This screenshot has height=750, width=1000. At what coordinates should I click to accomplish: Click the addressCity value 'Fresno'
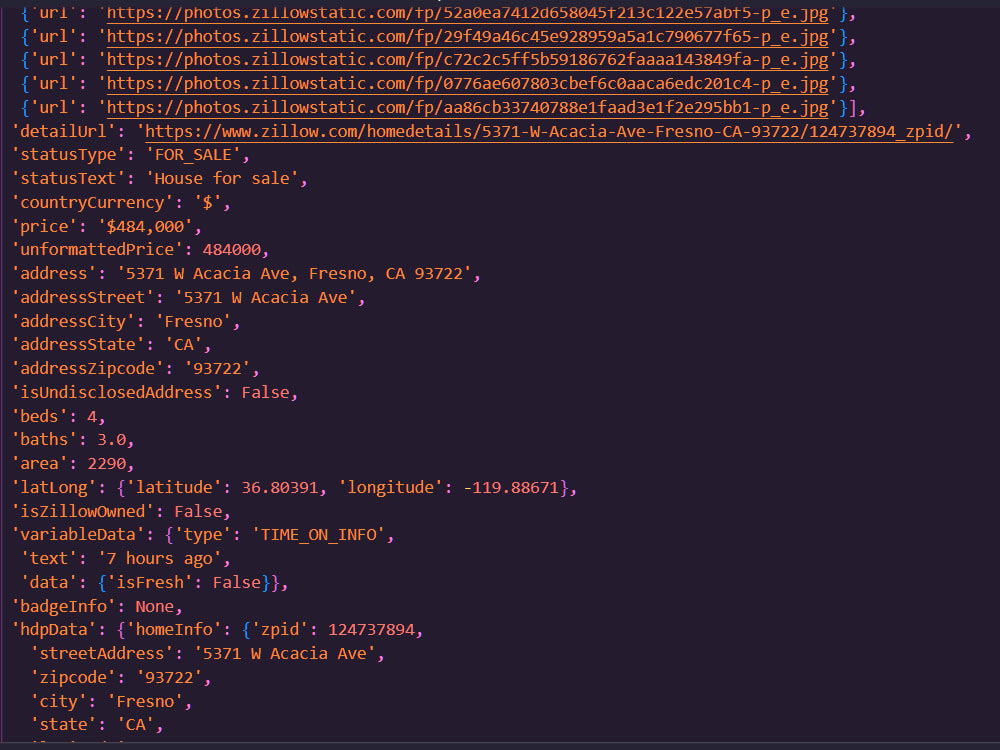[x=193, y=321]
